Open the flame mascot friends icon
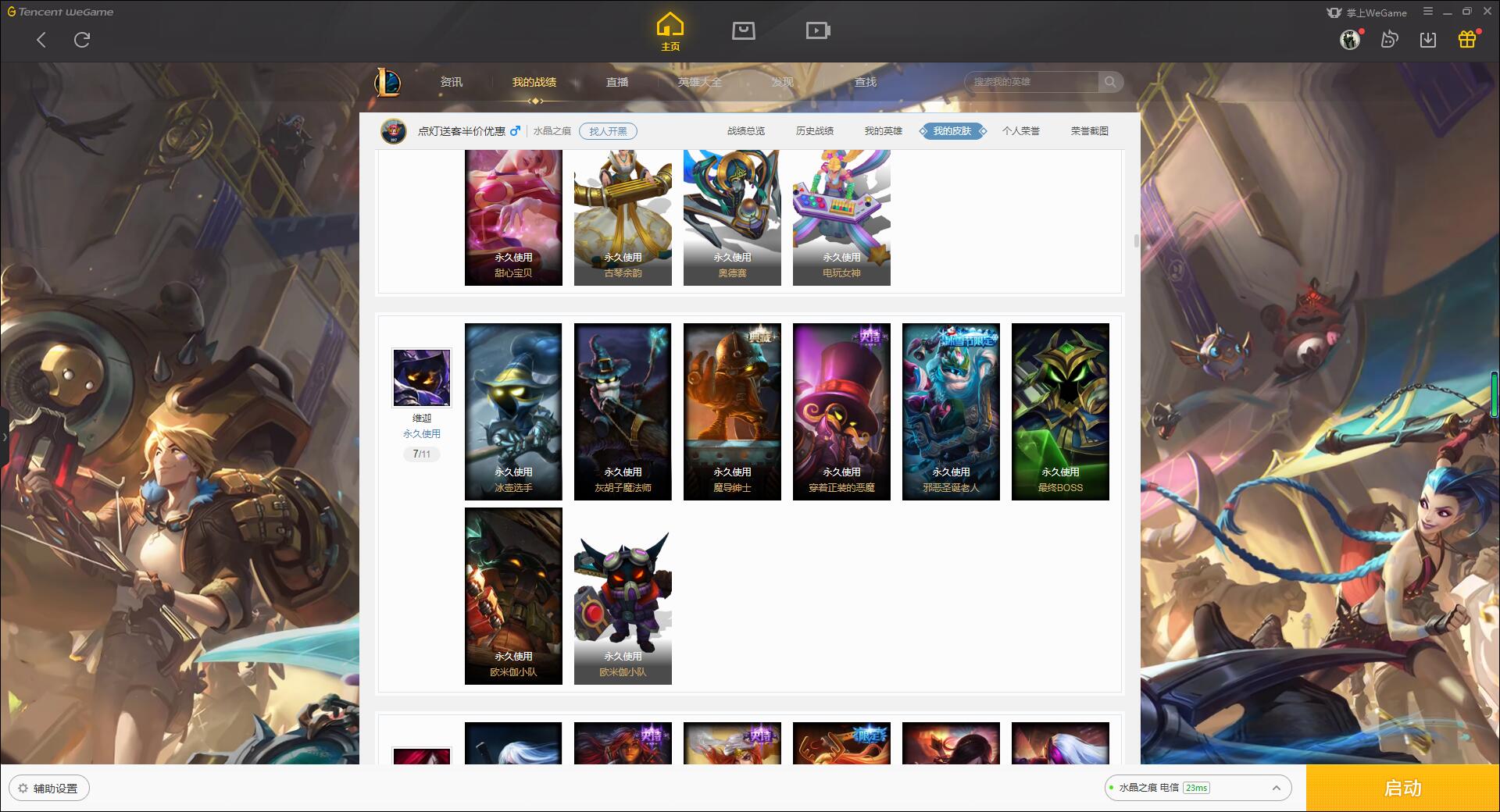 [x=1389, y=39]
